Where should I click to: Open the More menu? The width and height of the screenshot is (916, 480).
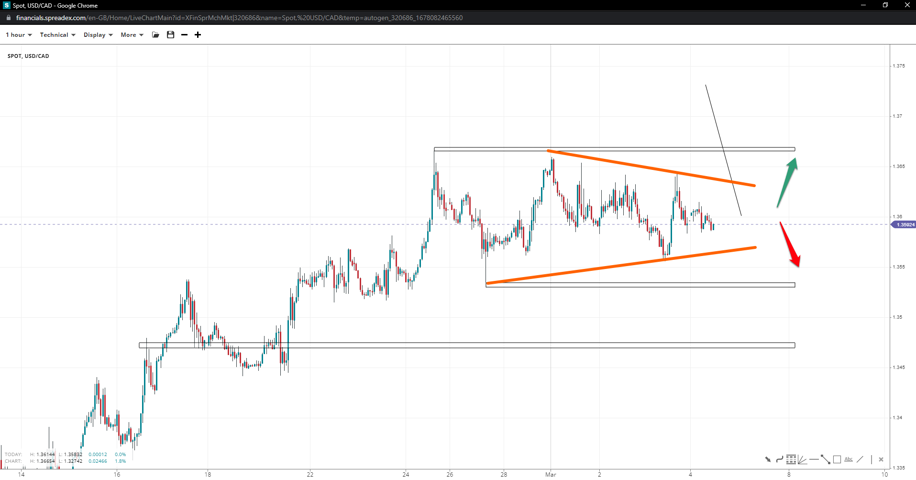pyautogui.click(x=131, y=35)
